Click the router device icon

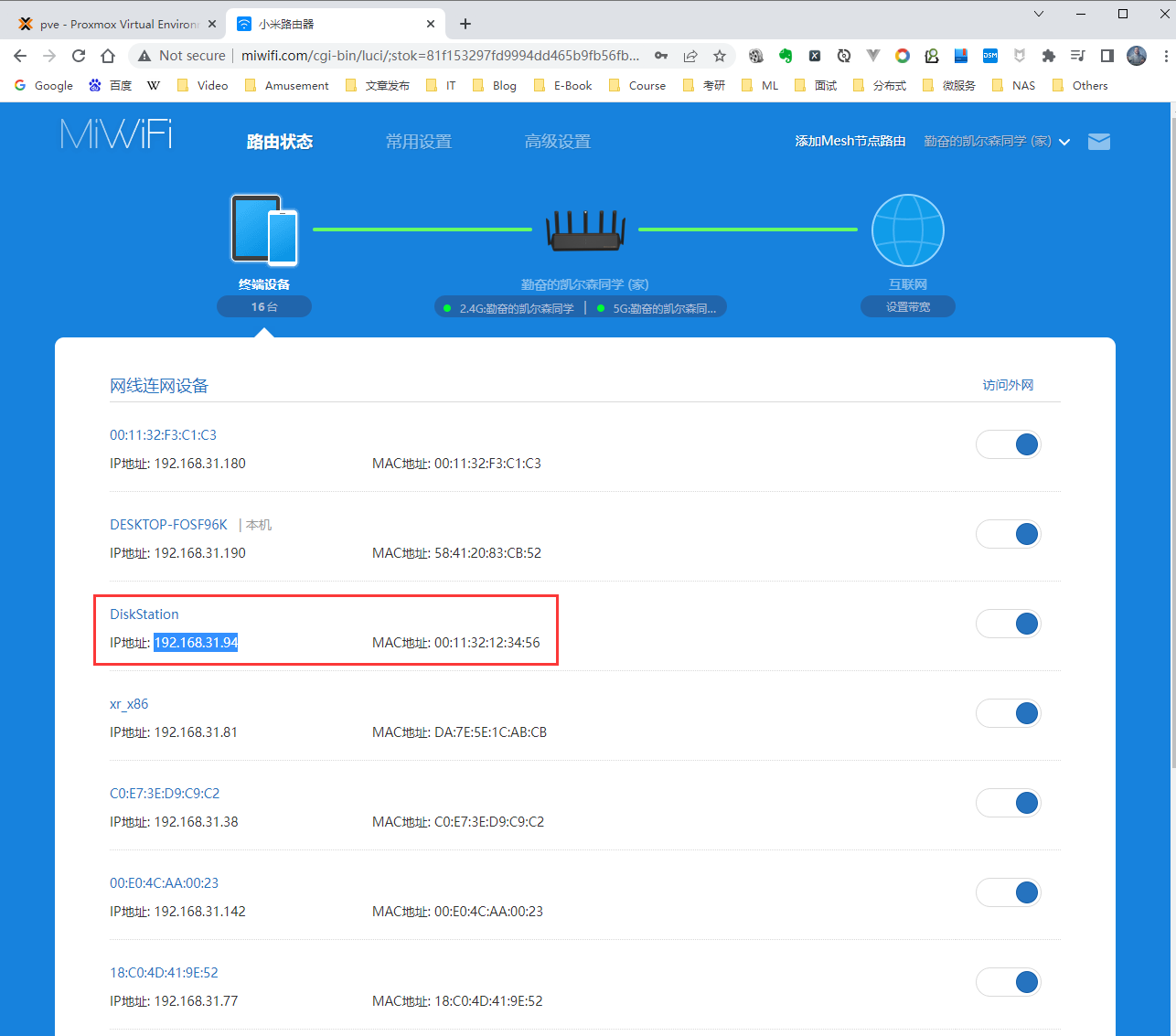pyautogui.click(x=585, y=230)
